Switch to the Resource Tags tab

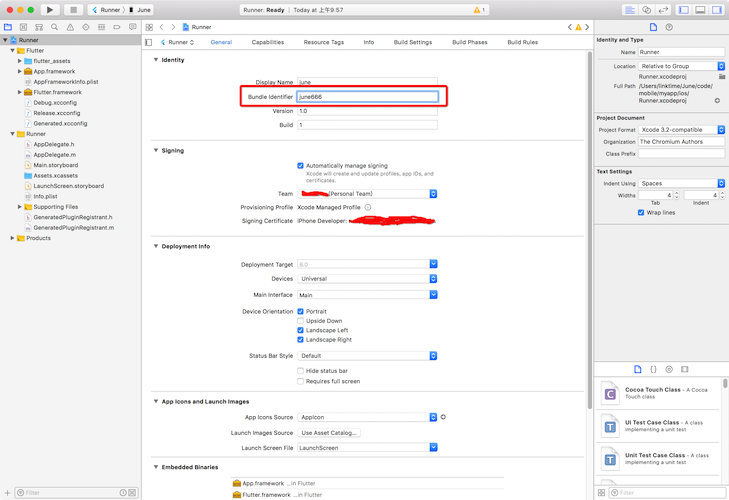[x=324, y=42]
